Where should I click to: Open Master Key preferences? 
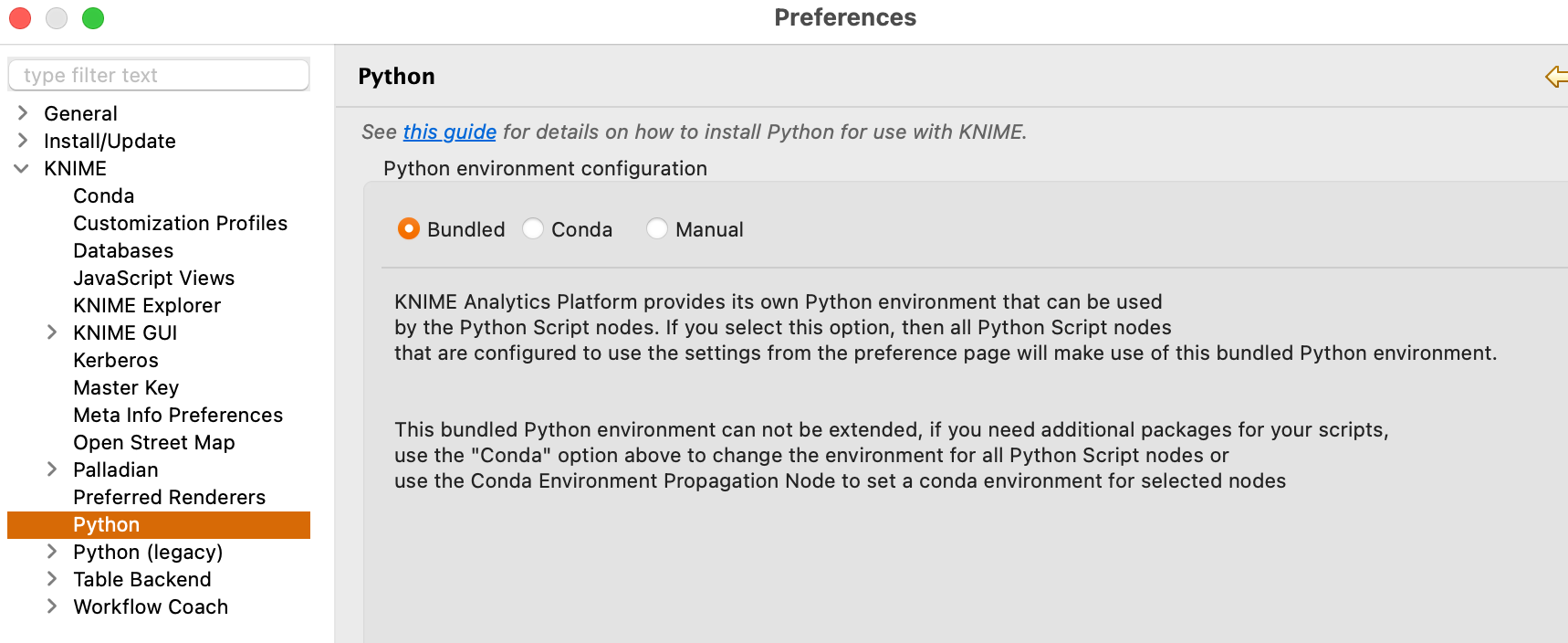tap(126, 387)
